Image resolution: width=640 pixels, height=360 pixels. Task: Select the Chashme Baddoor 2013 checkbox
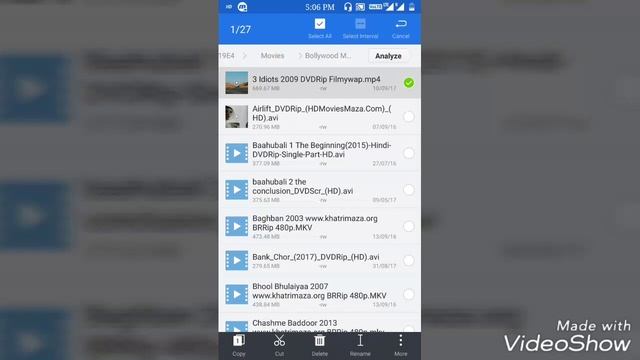pyautogui.click(x=409, y=328)
